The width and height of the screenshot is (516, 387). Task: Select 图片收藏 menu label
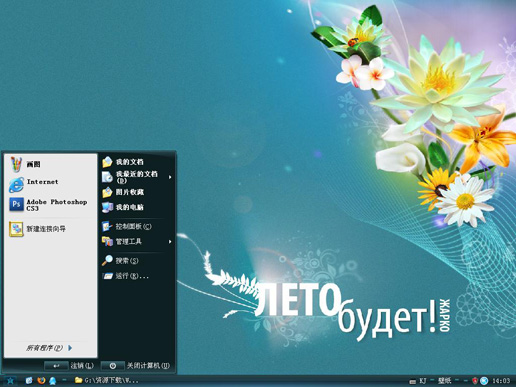point(130,192)
